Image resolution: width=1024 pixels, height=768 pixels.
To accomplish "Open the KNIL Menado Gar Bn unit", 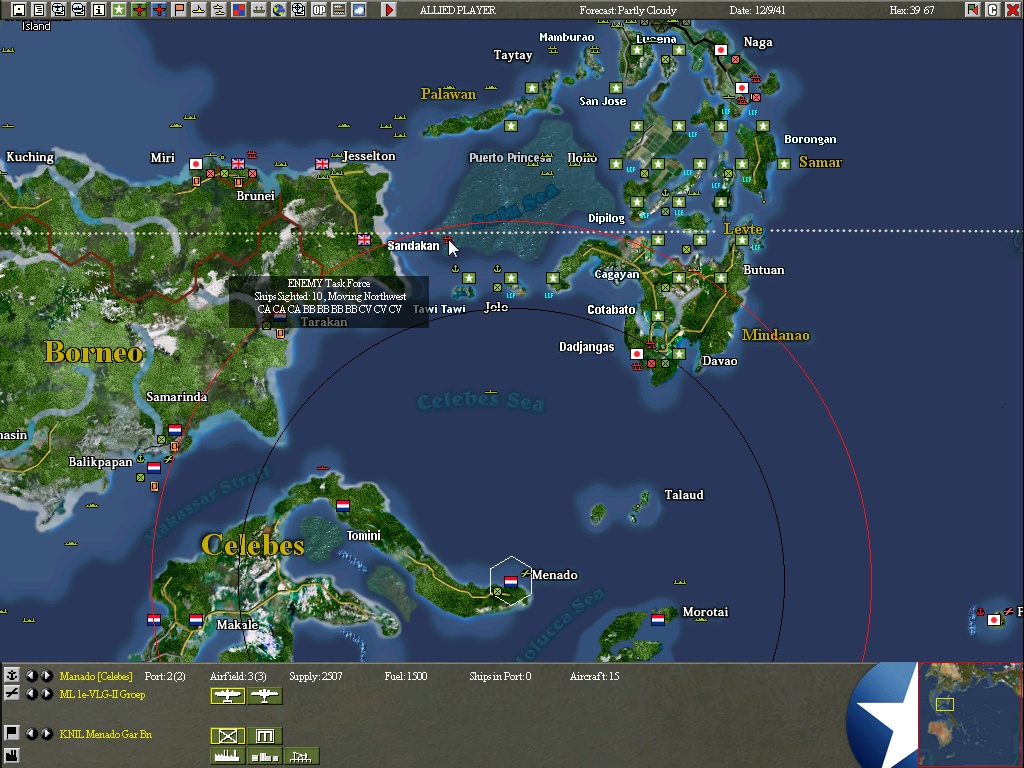I will pos(105,734).
